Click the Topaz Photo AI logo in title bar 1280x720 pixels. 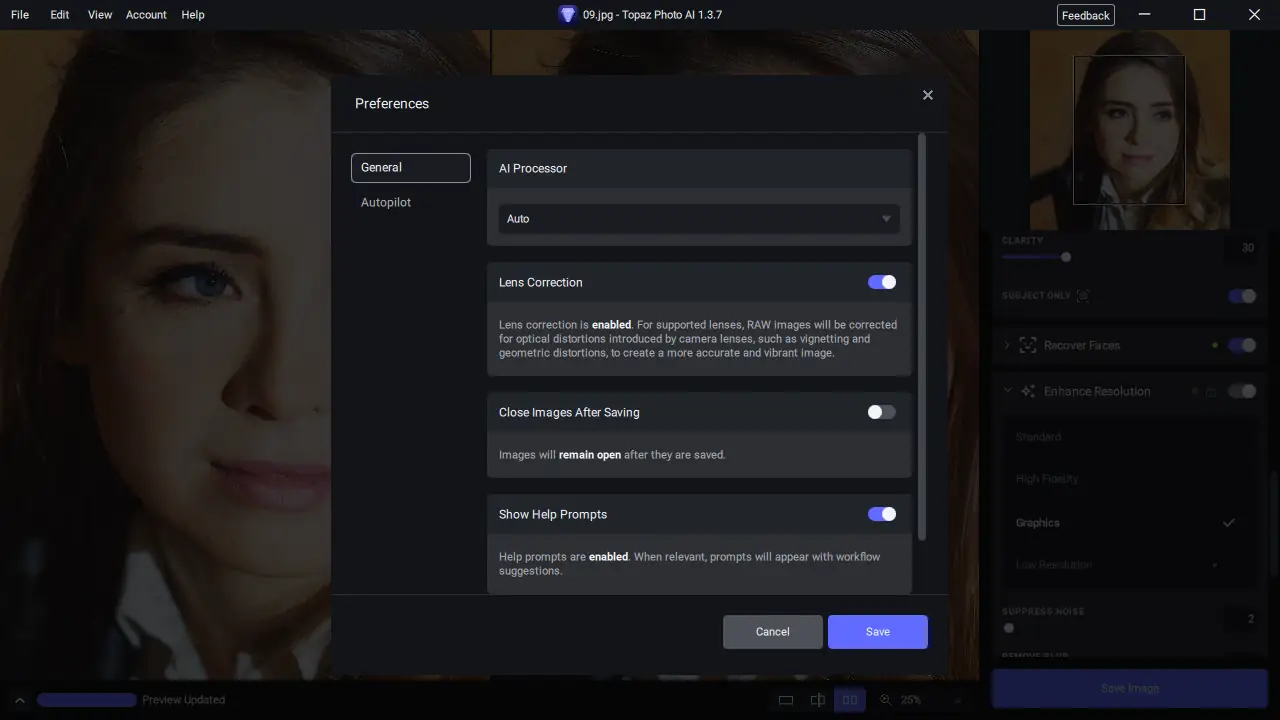[567, 15]
